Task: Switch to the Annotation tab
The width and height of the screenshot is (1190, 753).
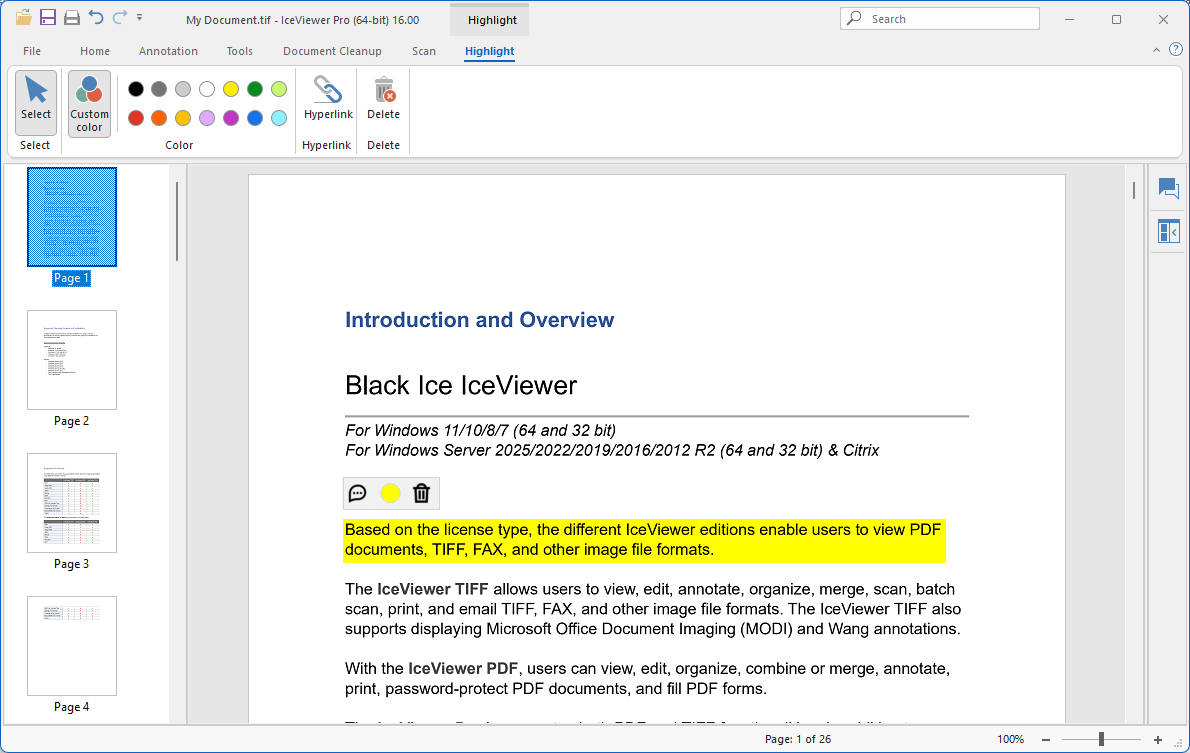Action: (168, 51)
